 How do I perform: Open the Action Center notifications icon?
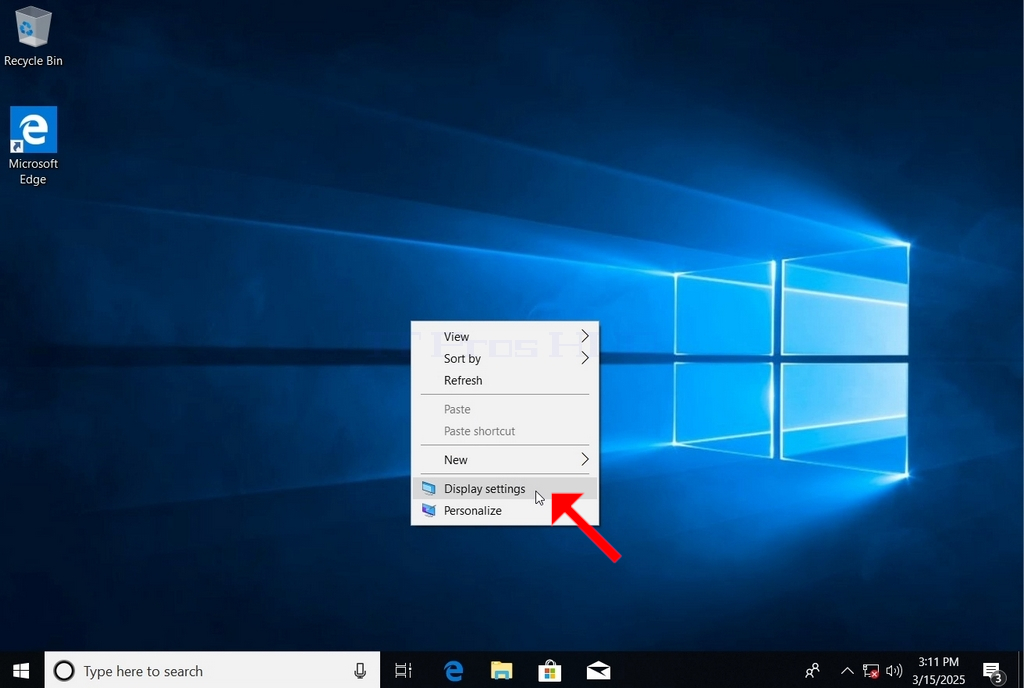[x=992, y=671]
